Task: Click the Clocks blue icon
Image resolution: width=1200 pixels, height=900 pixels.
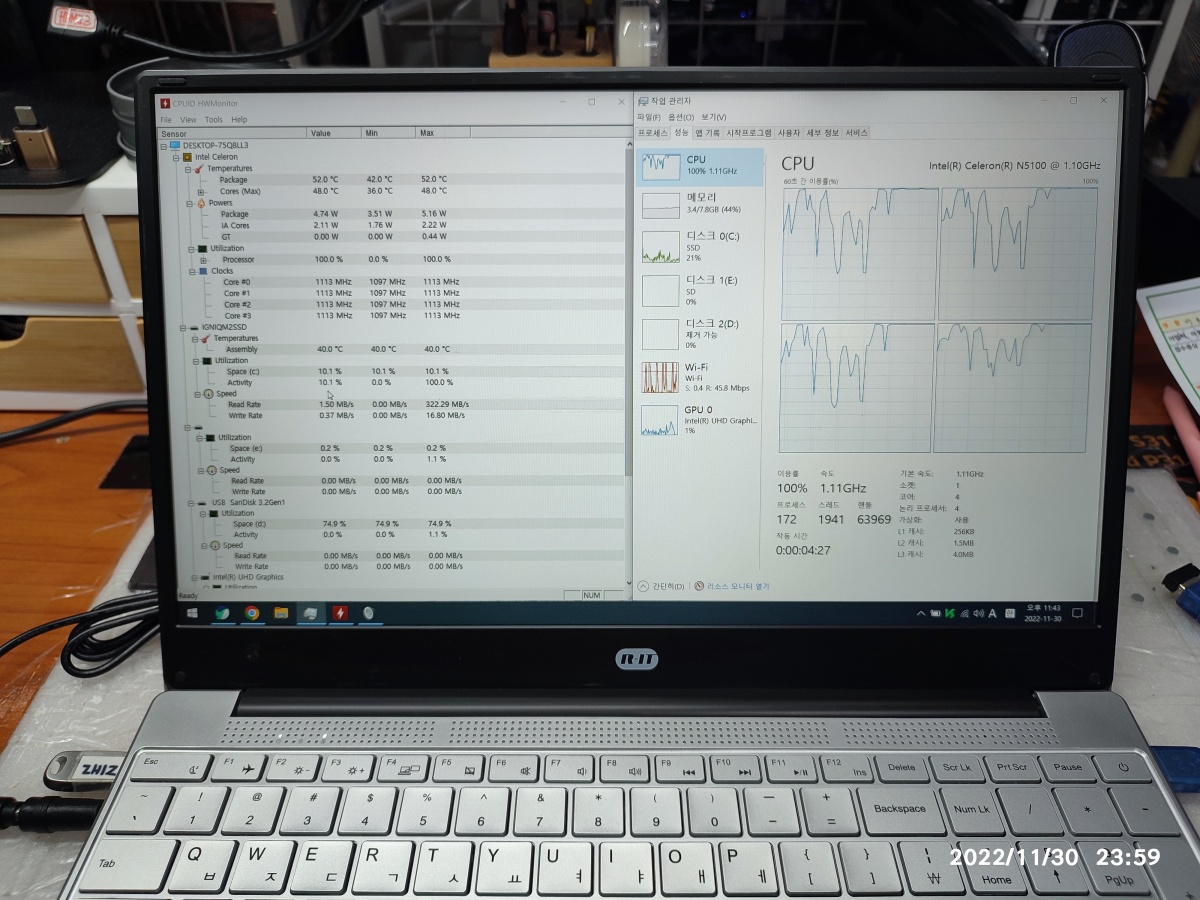Action: click(x=203, y=271)
